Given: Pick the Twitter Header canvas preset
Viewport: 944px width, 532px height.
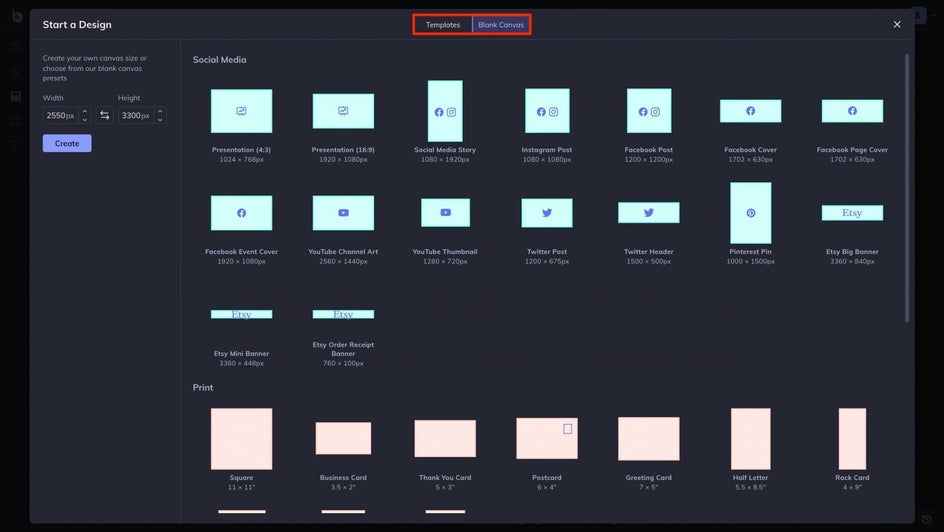Looking at the screenshot, I should [x=648, y=212].
